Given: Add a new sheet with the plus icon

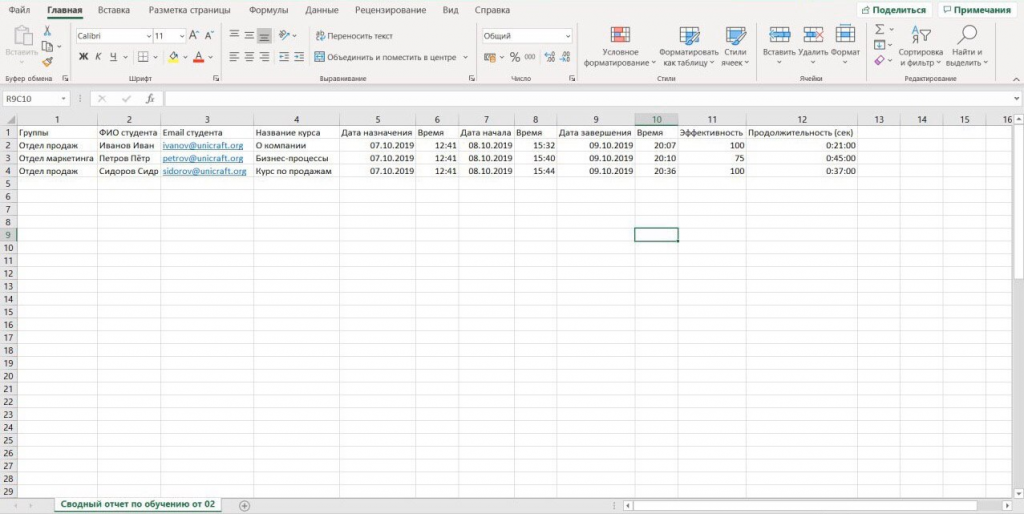Looking at the screenshot, I should [x=245, y=506].
